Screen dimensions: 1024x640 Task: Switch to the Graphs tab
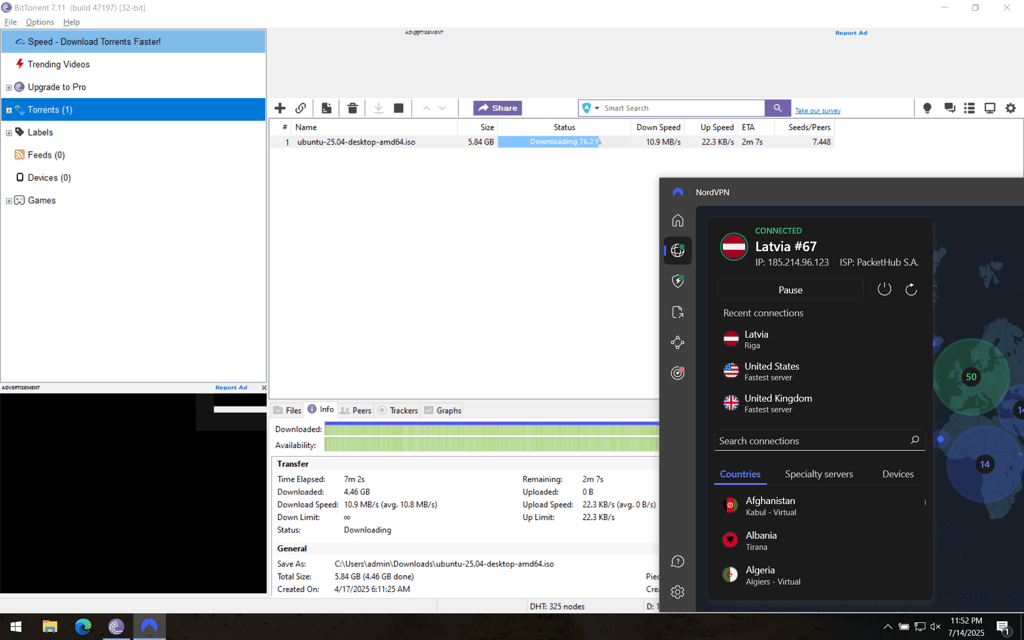443,410
